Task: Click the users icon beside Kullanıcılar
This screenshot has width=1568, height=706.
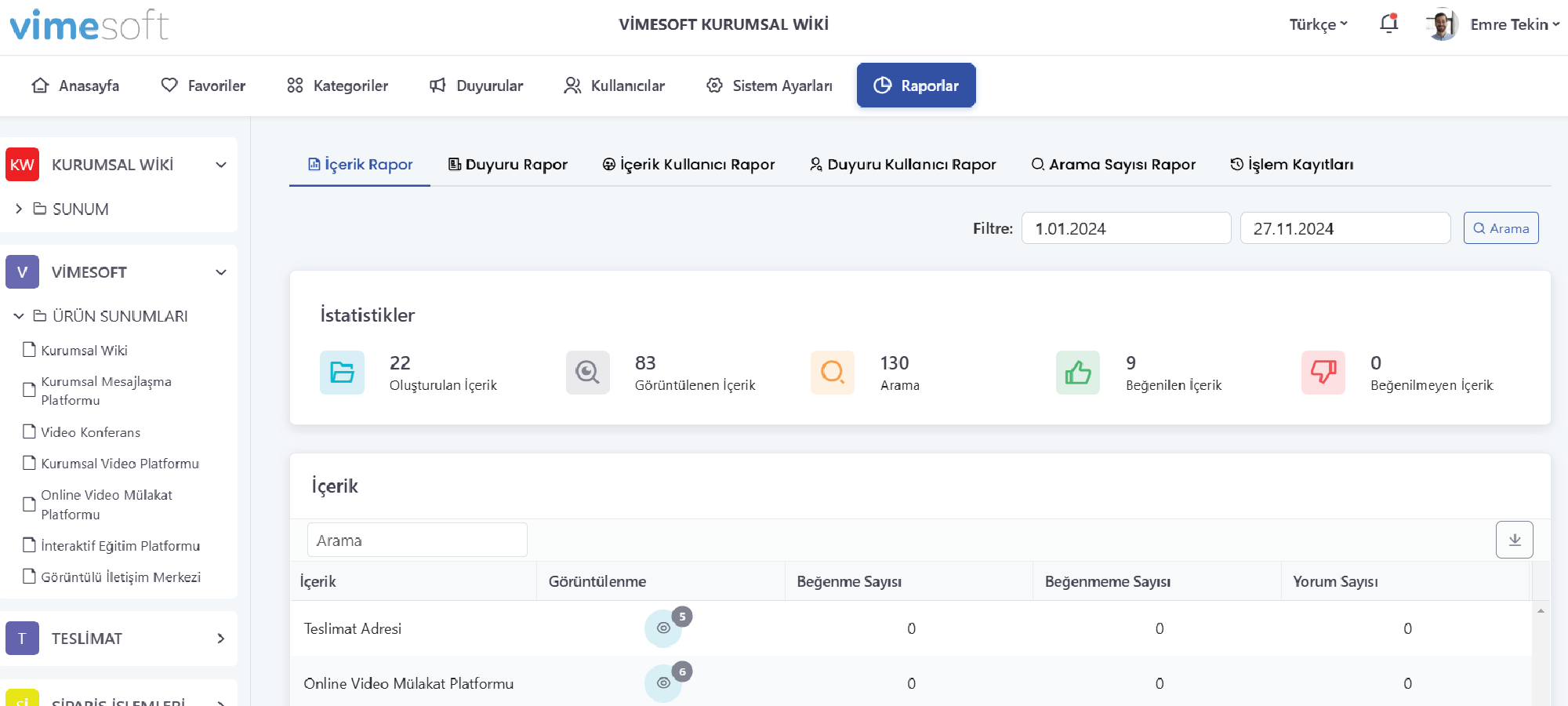Action: (x=572, y=85)
